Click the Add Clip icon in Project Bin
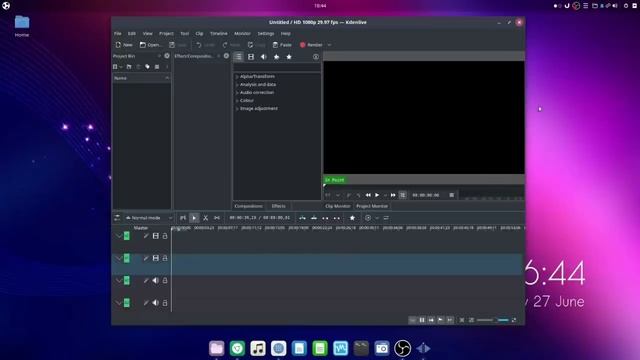 (116, 67)
